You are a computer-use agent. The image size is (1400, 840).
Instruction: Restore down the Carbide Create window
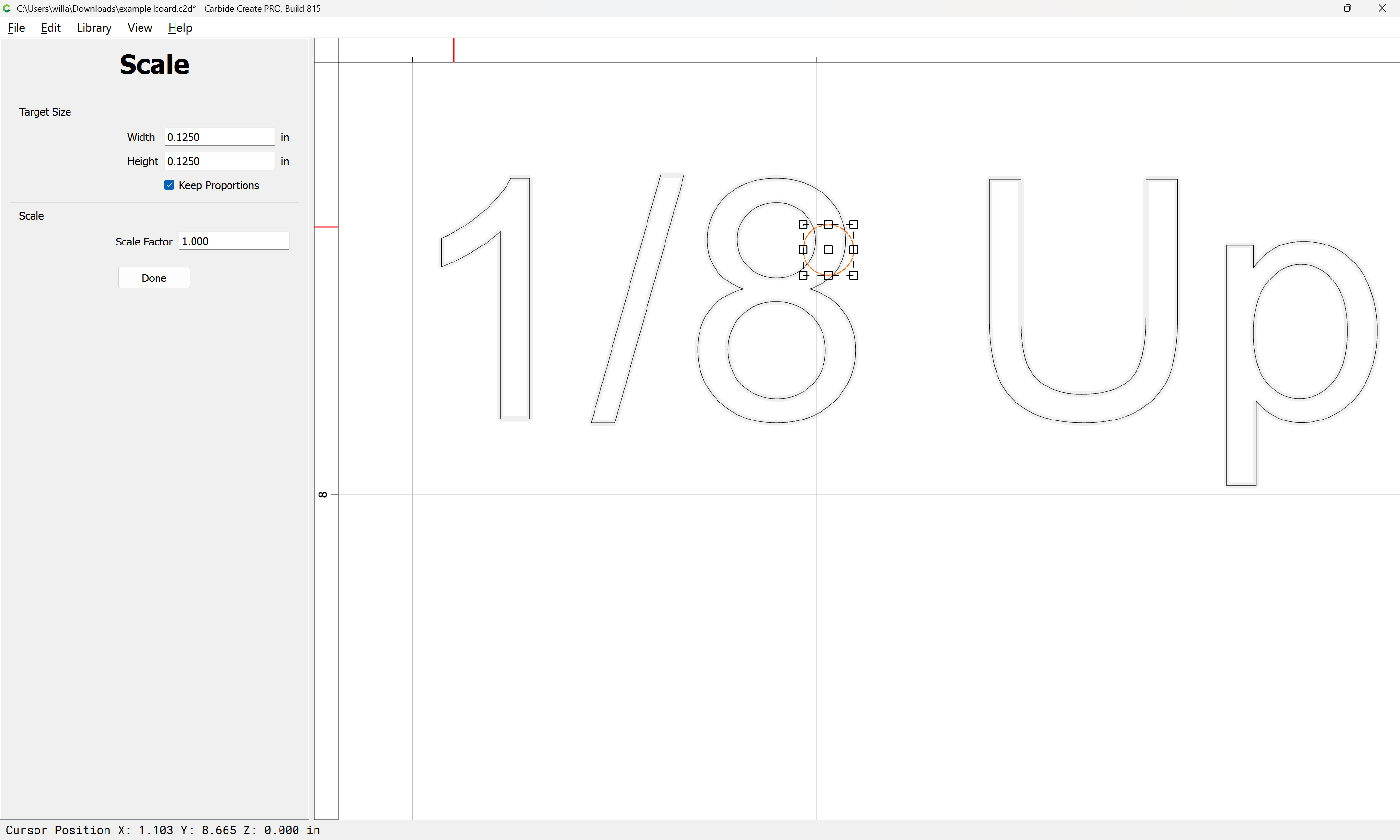[x=1348, y=8]
